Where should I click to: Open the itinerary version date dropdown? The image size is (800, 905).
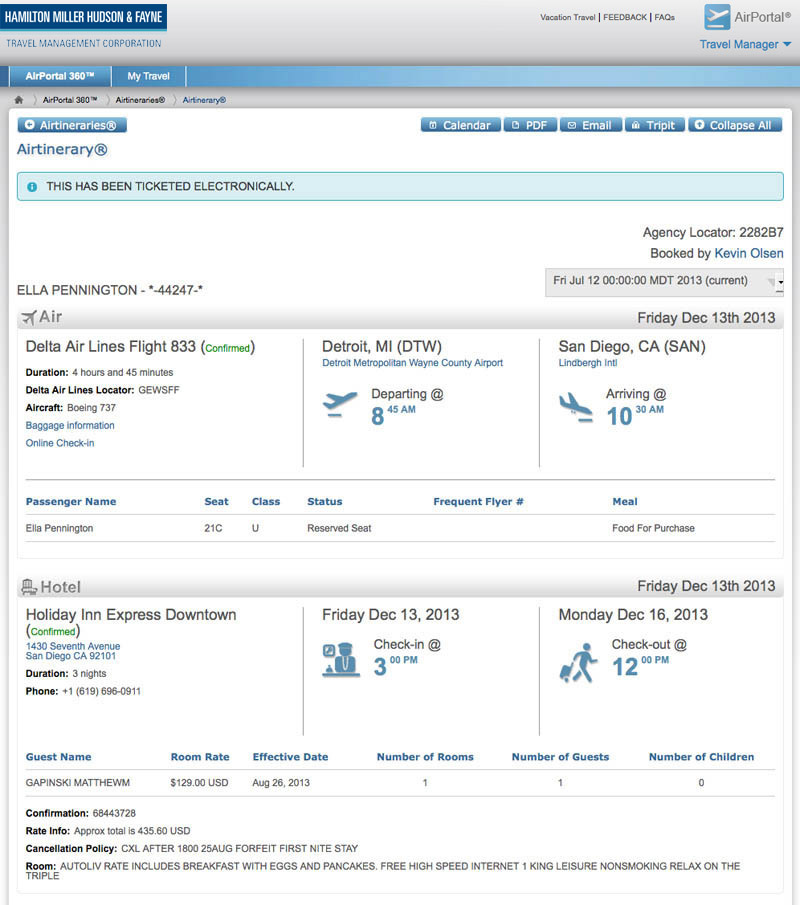[664, 282]
